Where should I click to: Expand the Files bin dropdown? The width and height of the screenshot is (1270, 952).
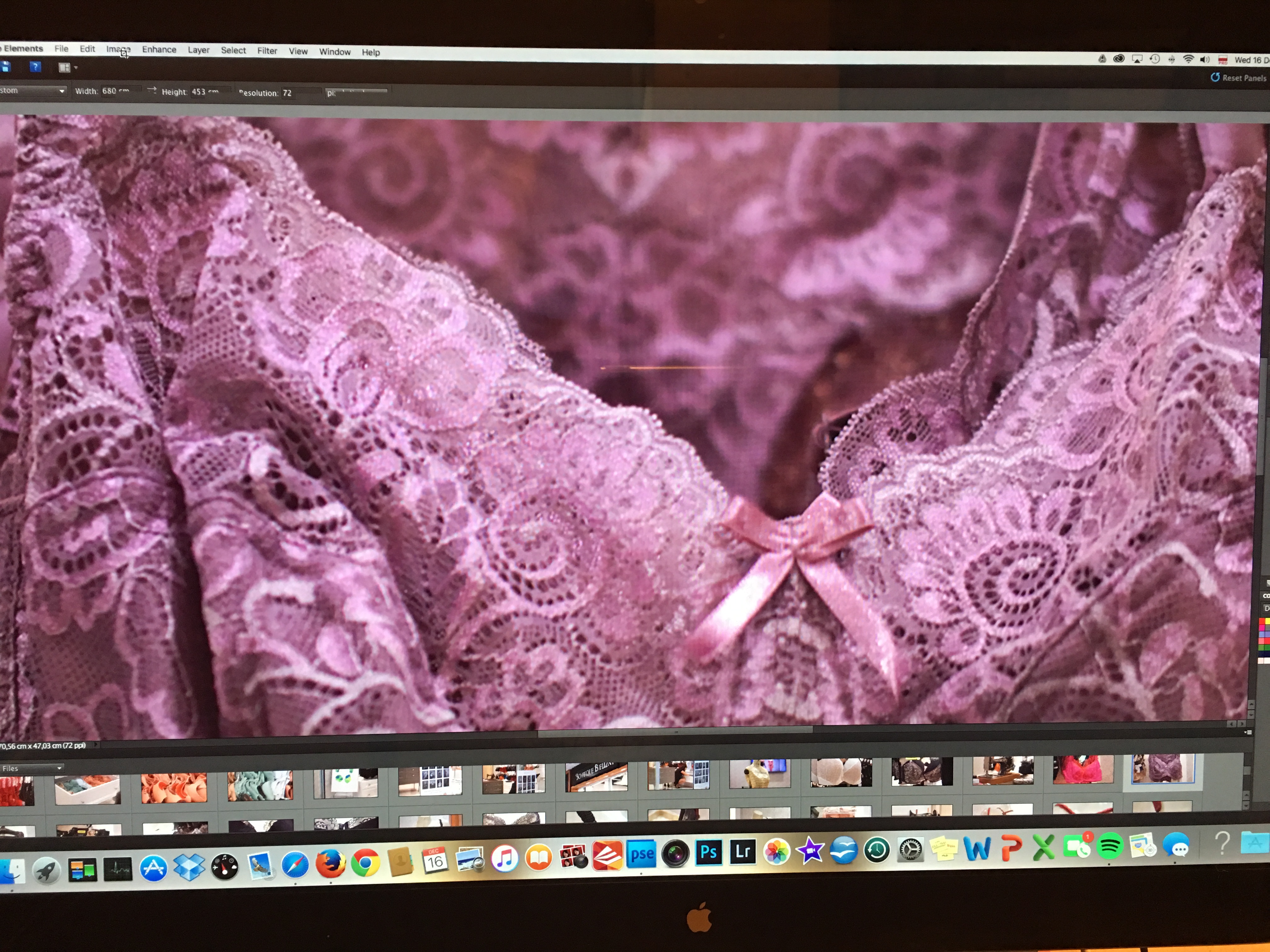pos(31,768)
